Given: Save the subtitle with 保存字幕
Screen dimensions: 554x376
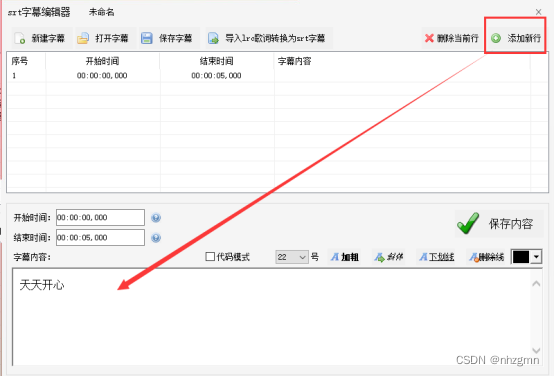Looking at the screenshot, I should tap(168, 38).
